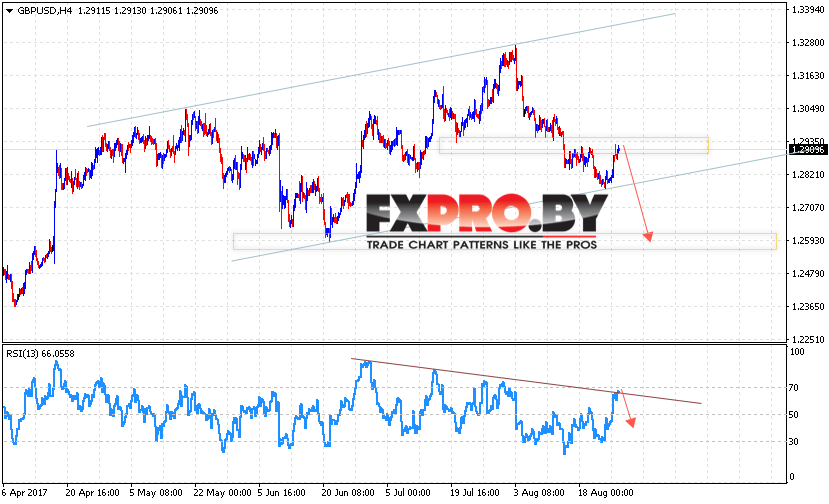Click the RSI scale value 100
Screen dimensions: 829x504
pyautogui.click(x=796, y=352)
